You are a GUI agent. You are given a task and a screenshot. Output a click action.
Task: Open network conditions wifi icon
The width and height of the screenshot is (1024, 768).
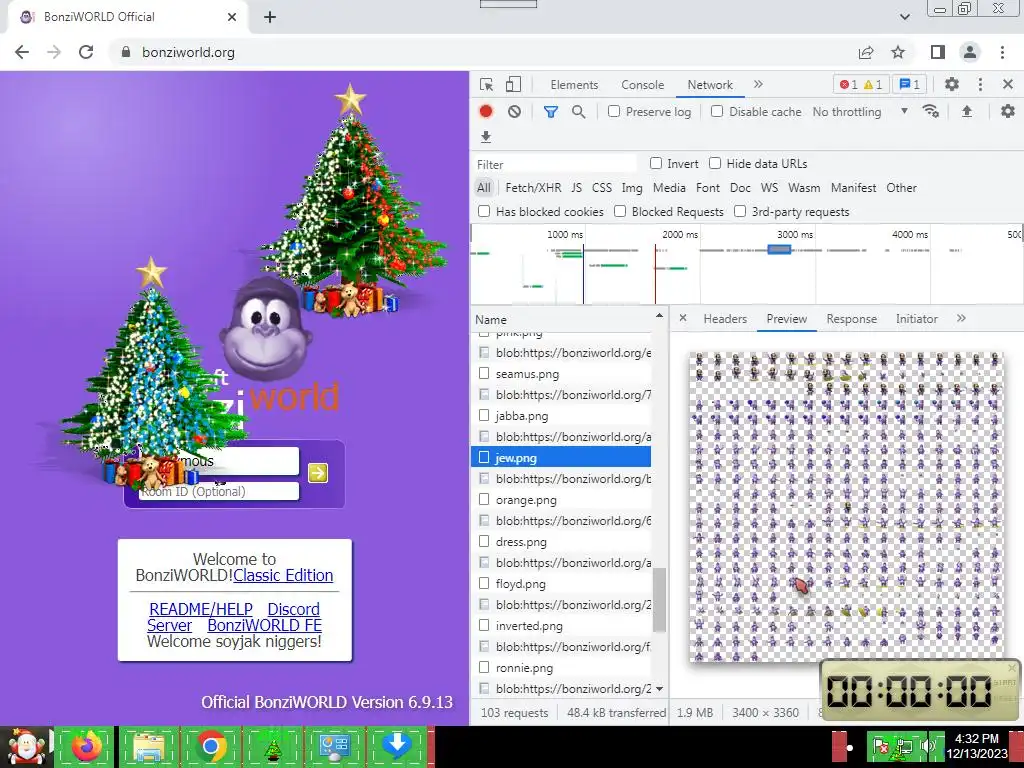point(931,111)
